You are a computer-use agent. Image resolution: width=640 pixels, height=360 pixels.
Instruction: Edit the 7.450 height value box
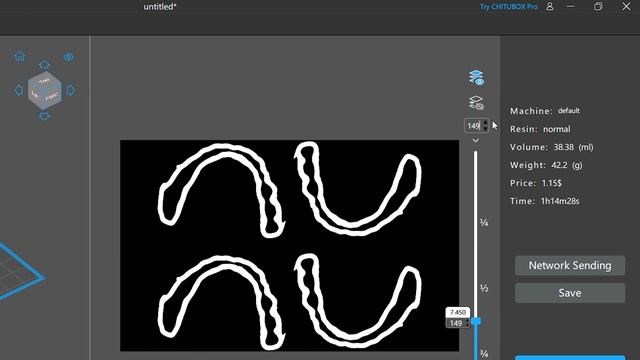[458, 312]
